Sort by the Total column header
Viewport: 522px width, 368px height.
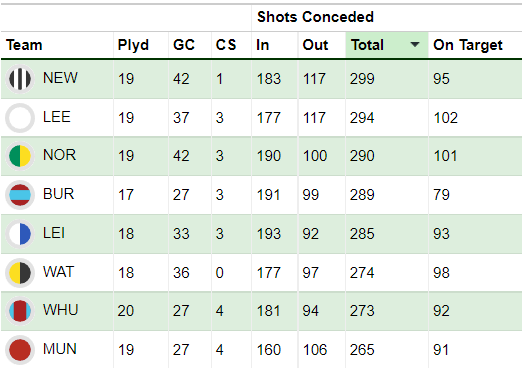367,45
